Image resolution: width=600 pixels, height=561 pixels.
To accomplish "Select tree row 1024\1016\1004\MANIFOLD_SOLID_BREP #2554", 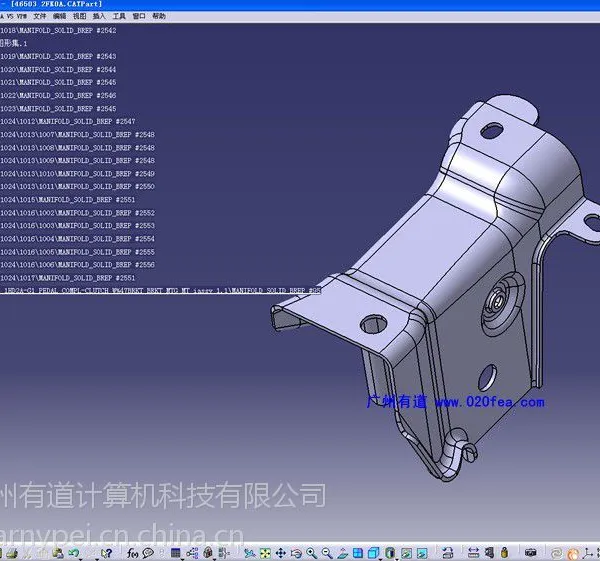I will 78,239.
